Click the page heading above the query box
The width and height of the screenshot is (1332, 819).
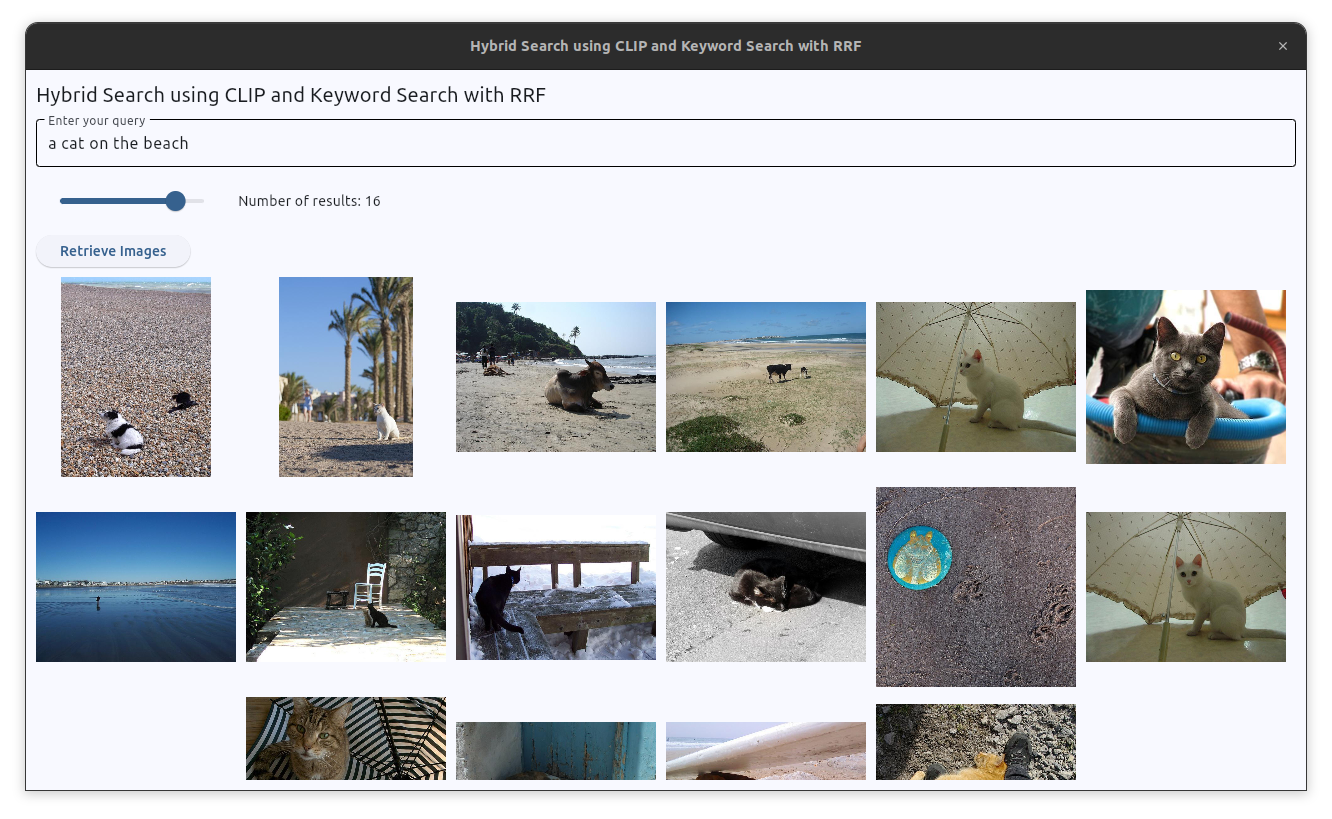[291, 96]
